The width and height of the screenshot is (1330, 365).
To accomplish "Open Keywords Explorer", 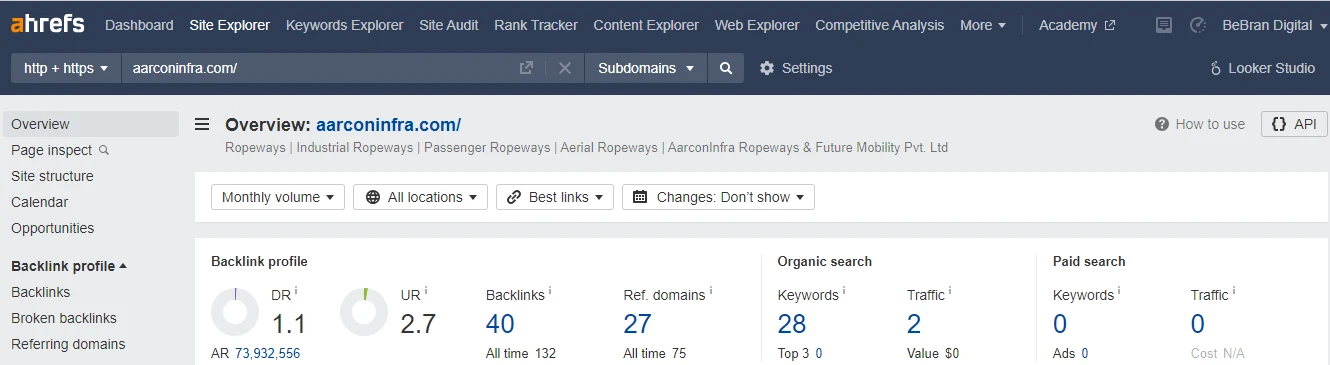I will coord(345,25).
